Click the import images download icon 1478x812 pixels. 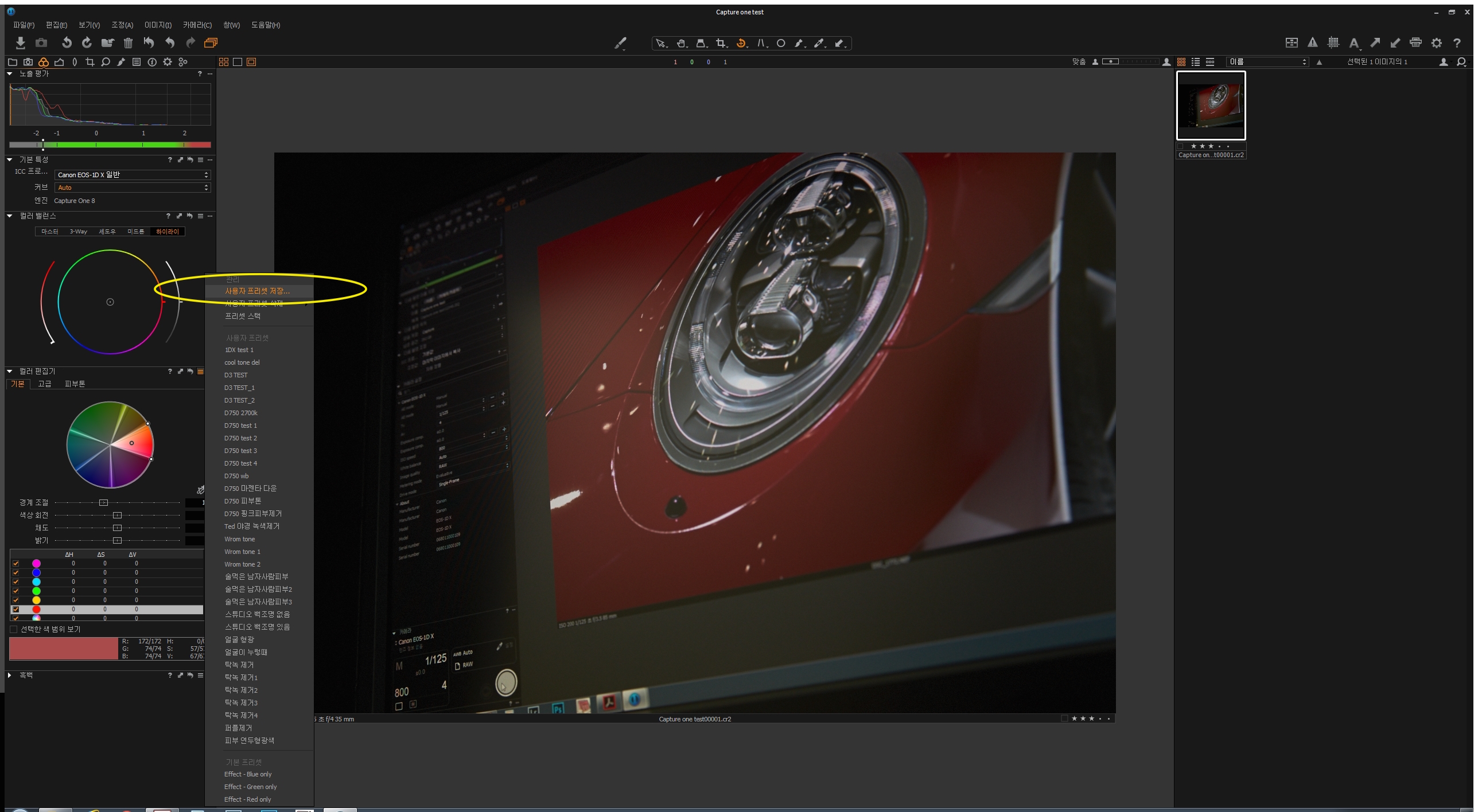click(20, 43)
